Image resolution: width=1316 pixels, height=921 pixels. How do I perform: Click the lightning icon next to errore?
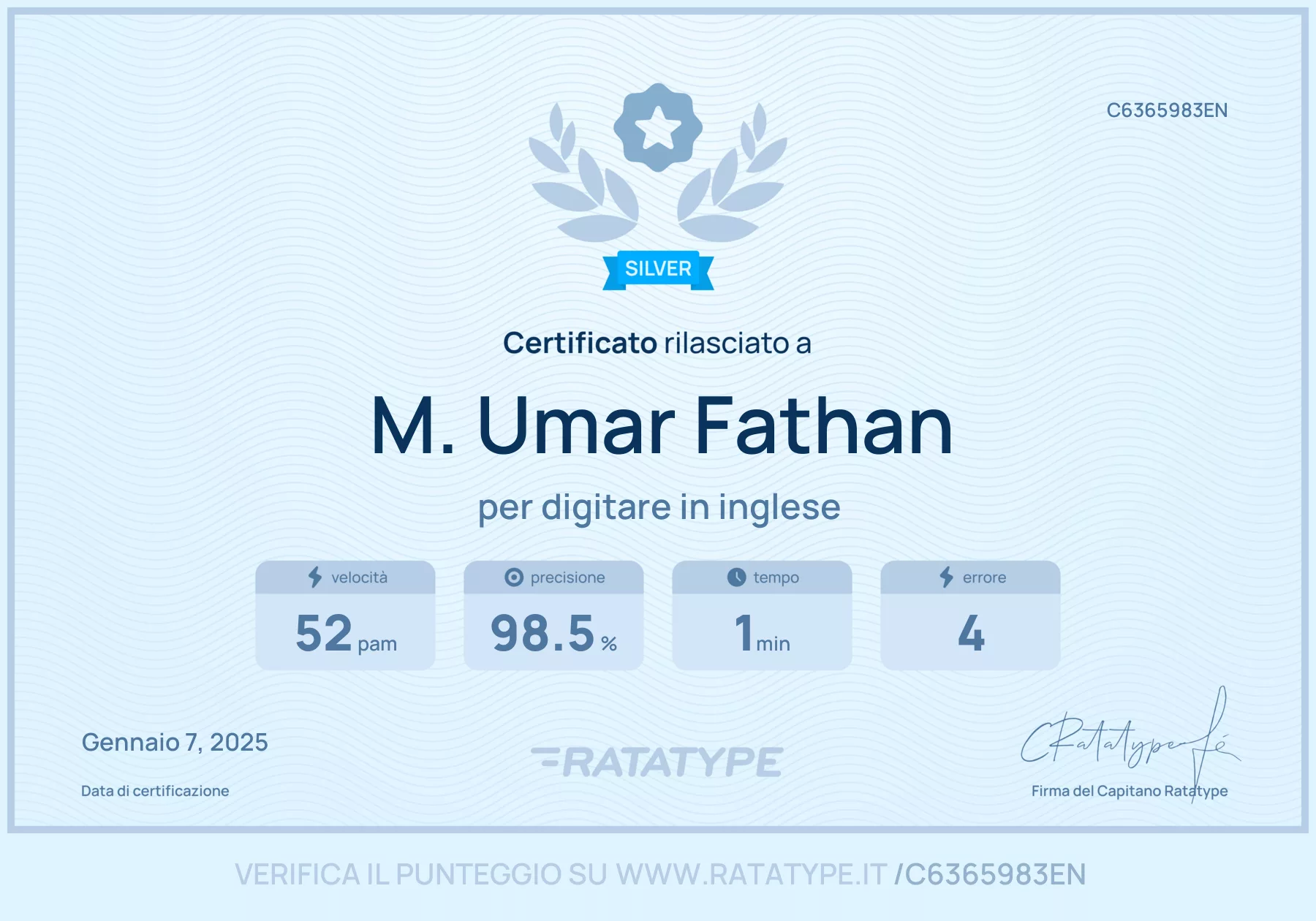[947, 577]
